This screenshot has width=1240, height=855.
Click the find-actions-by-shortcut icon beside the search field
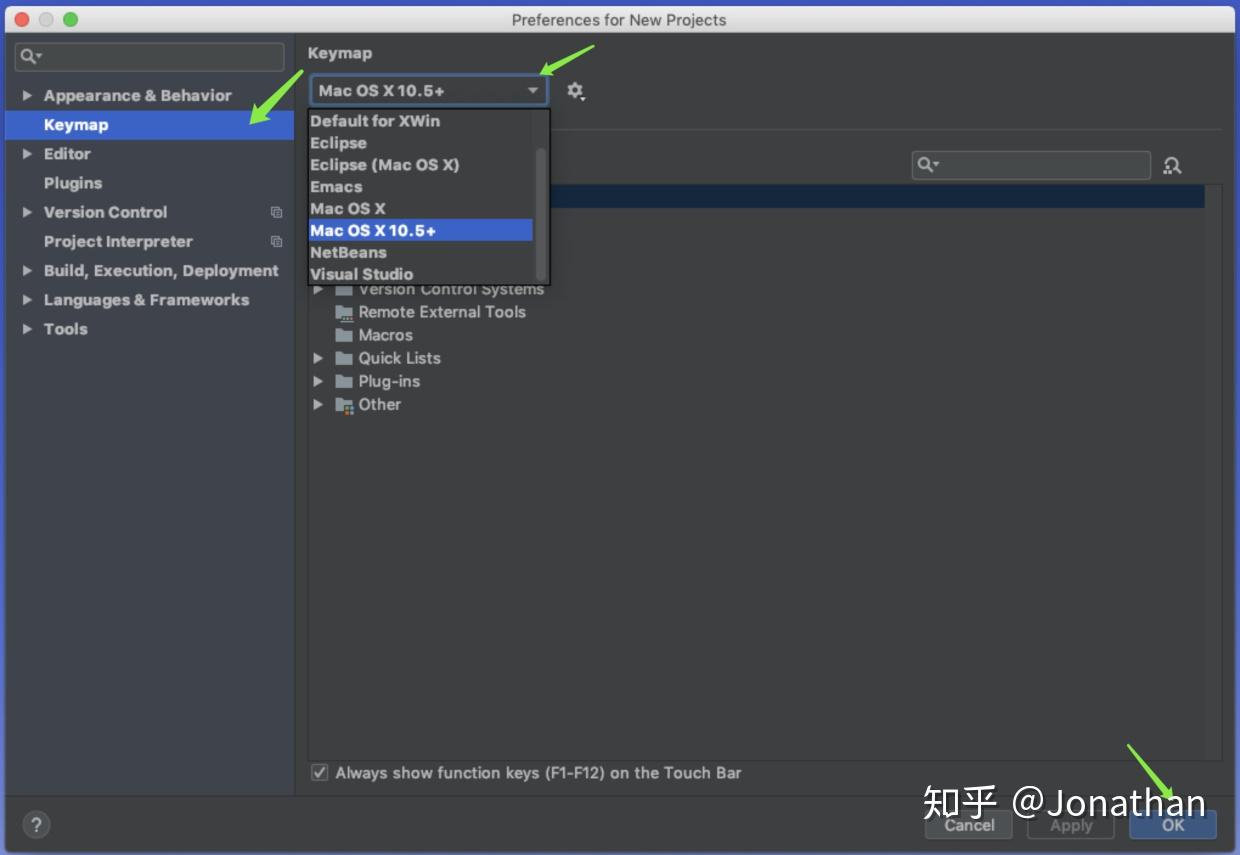point(1171,165)
